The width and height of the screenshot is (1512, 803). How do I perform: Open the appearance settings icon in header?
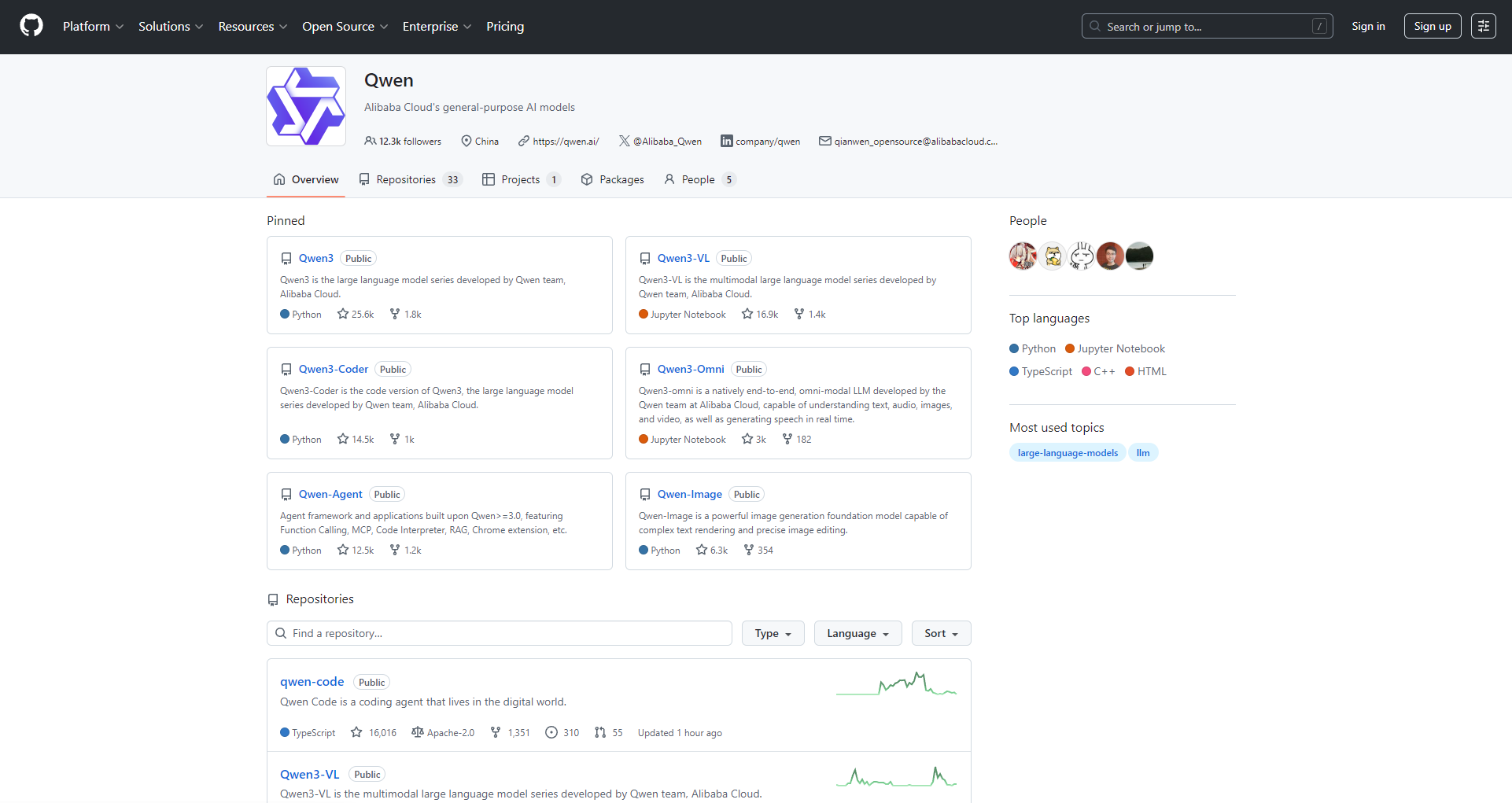coord(1483,26)
